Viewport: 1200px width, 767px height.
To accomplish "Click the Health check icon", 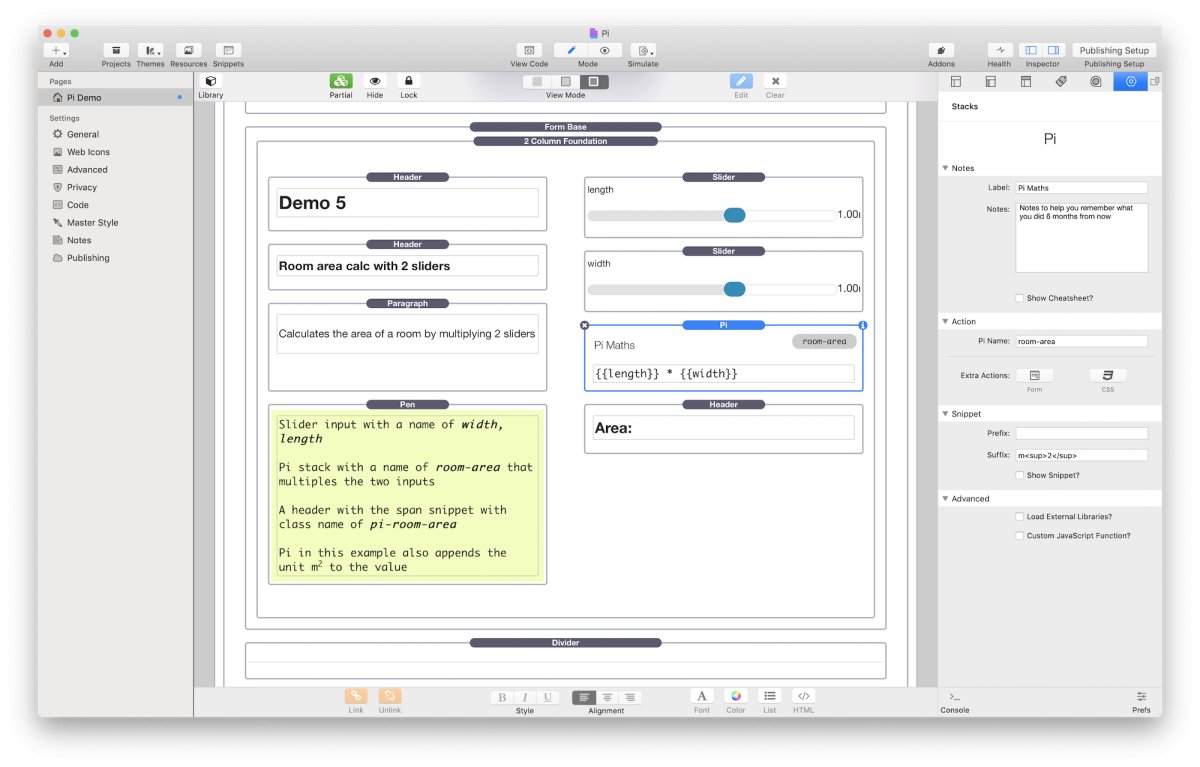I will [999, 50].
